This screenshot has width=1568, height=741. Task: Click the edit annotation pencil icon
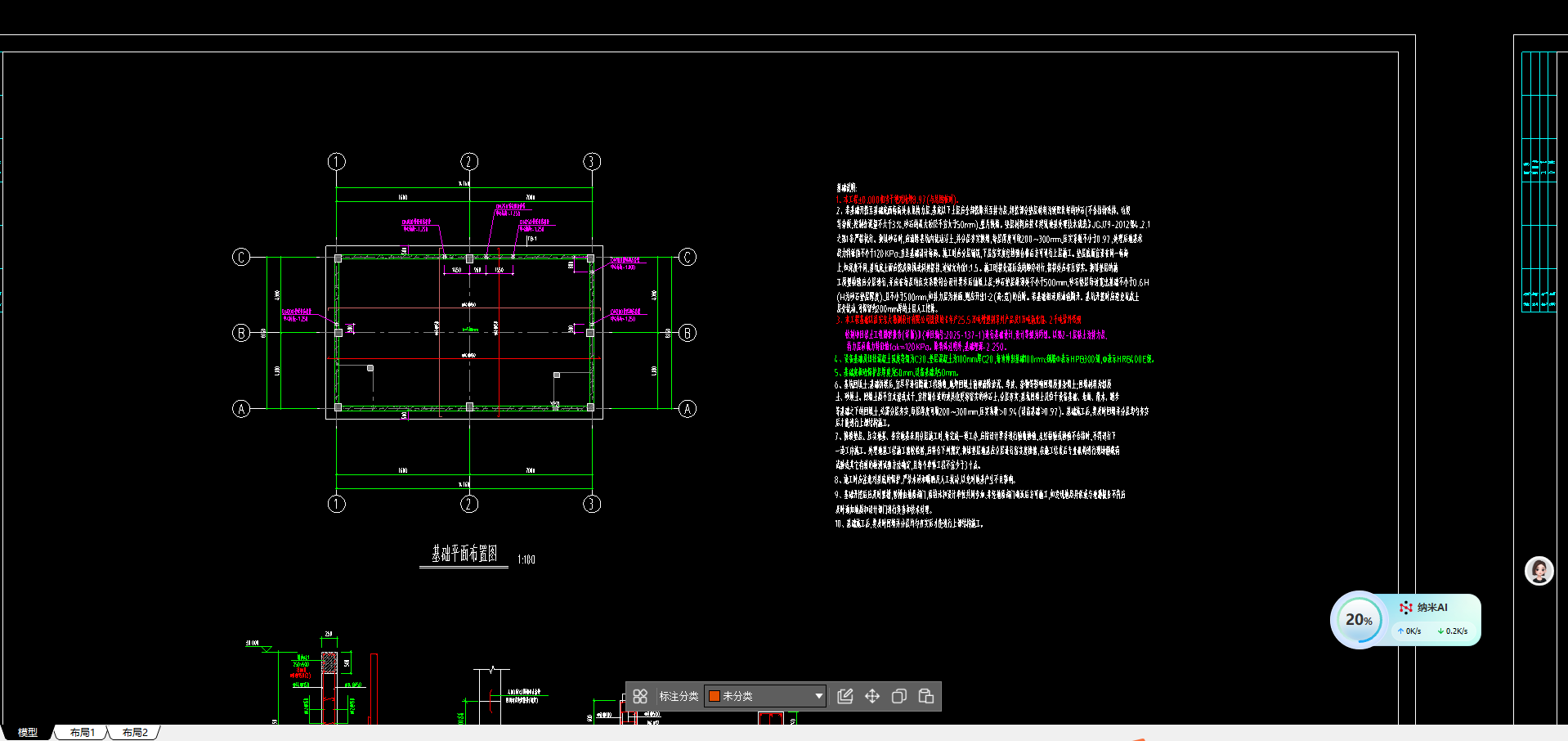click(x=845, y=696)
